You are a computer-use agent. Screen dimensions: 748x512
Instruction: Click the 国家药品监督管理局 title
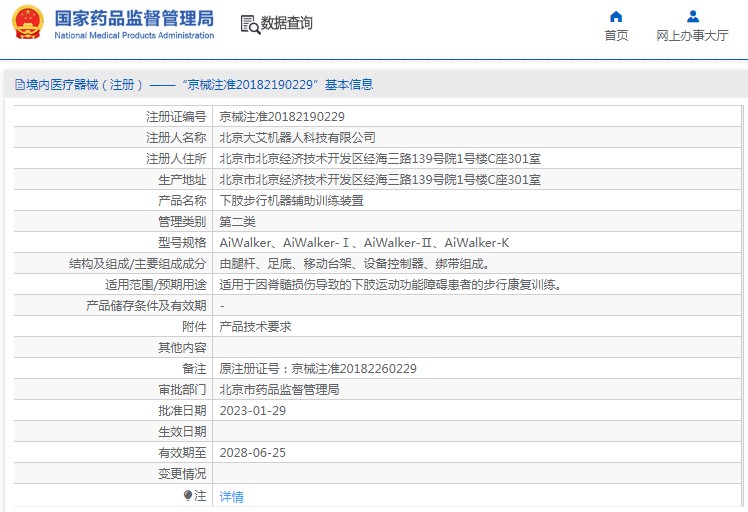point(134,18)
